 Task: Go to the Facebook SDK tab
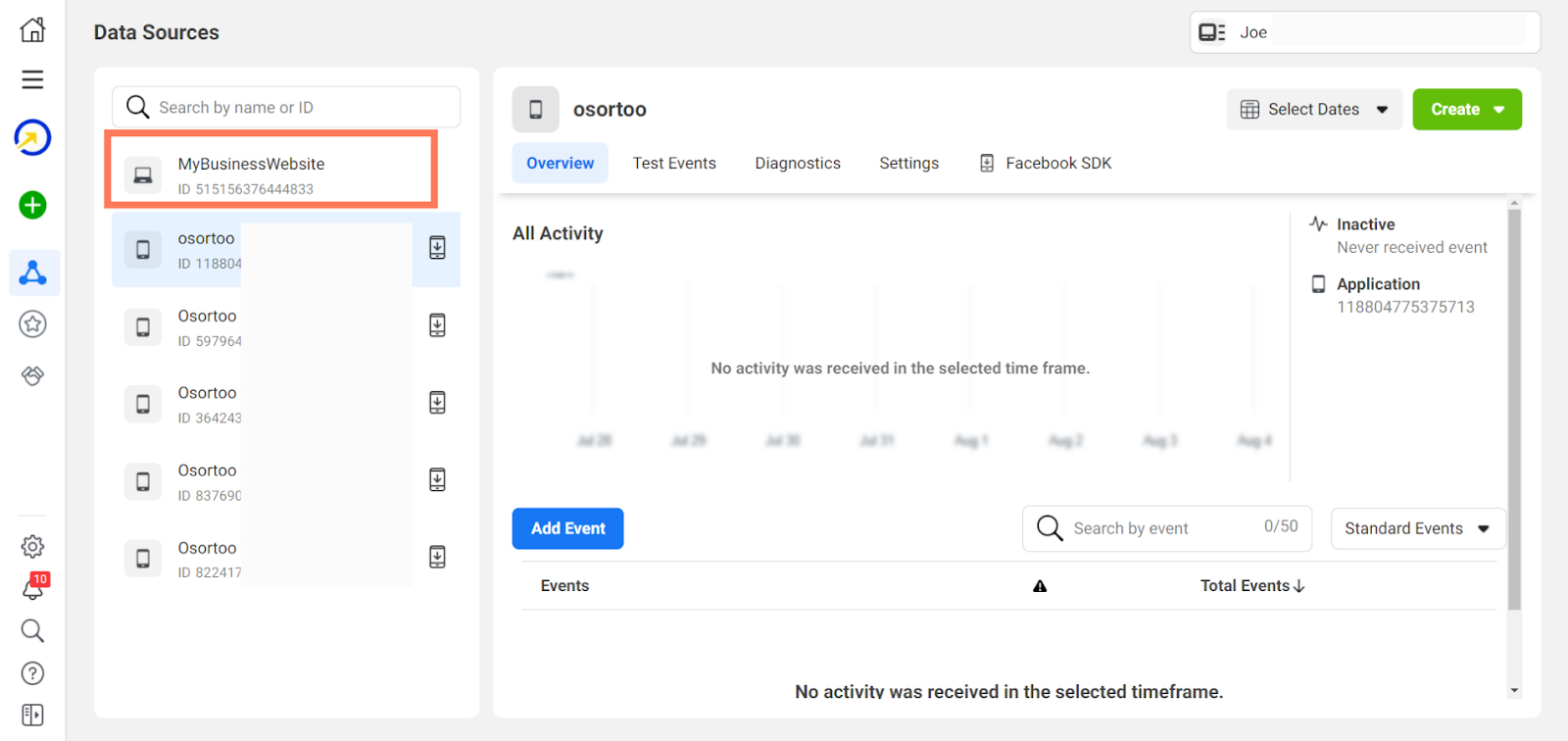click(x=1046, y=164)
